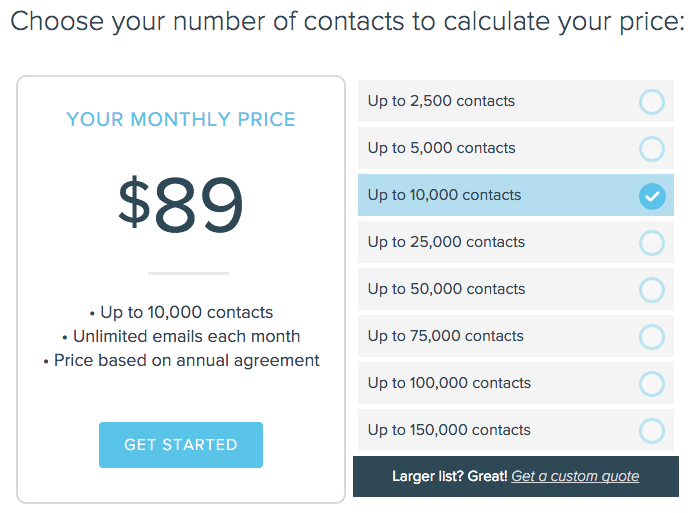
Task: Click the "Up to 75,000 contacts" label text
Action: (x=446, y=336)
